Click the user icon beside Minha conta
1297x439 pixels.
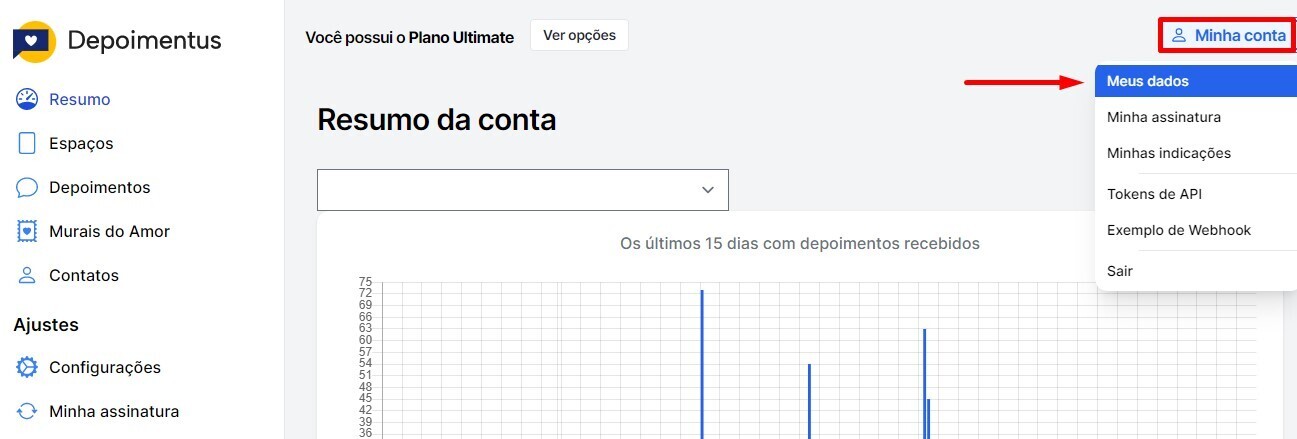tap(1179, 36)
